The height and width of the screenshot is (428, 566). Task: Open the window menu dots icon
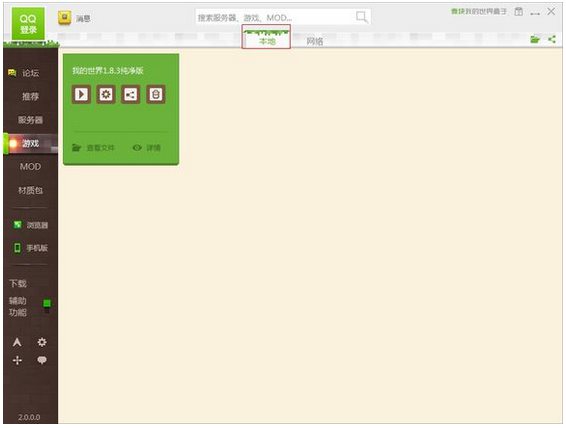click(x=535, y=14)
